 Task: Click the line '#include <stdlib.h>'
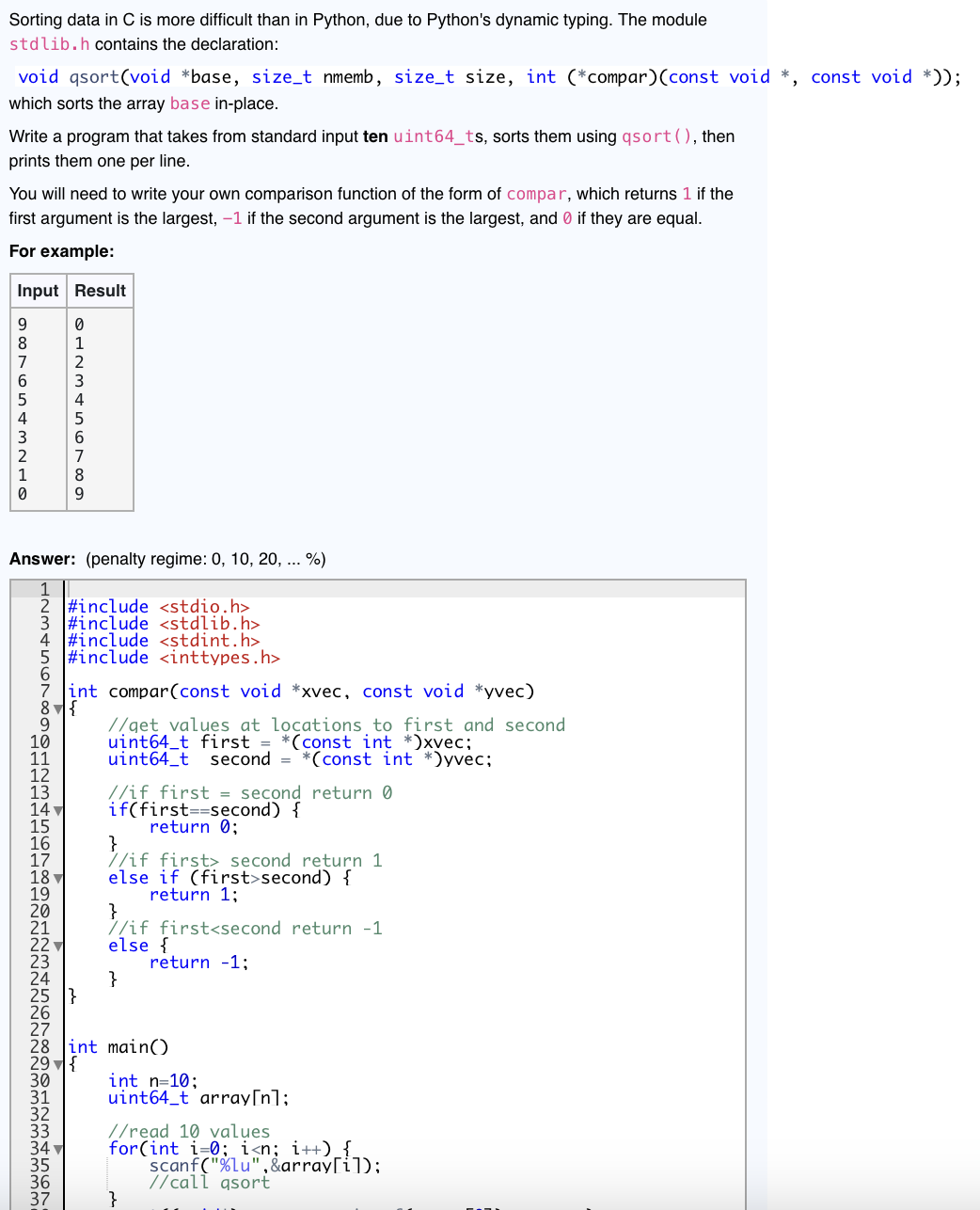point(164,624)
